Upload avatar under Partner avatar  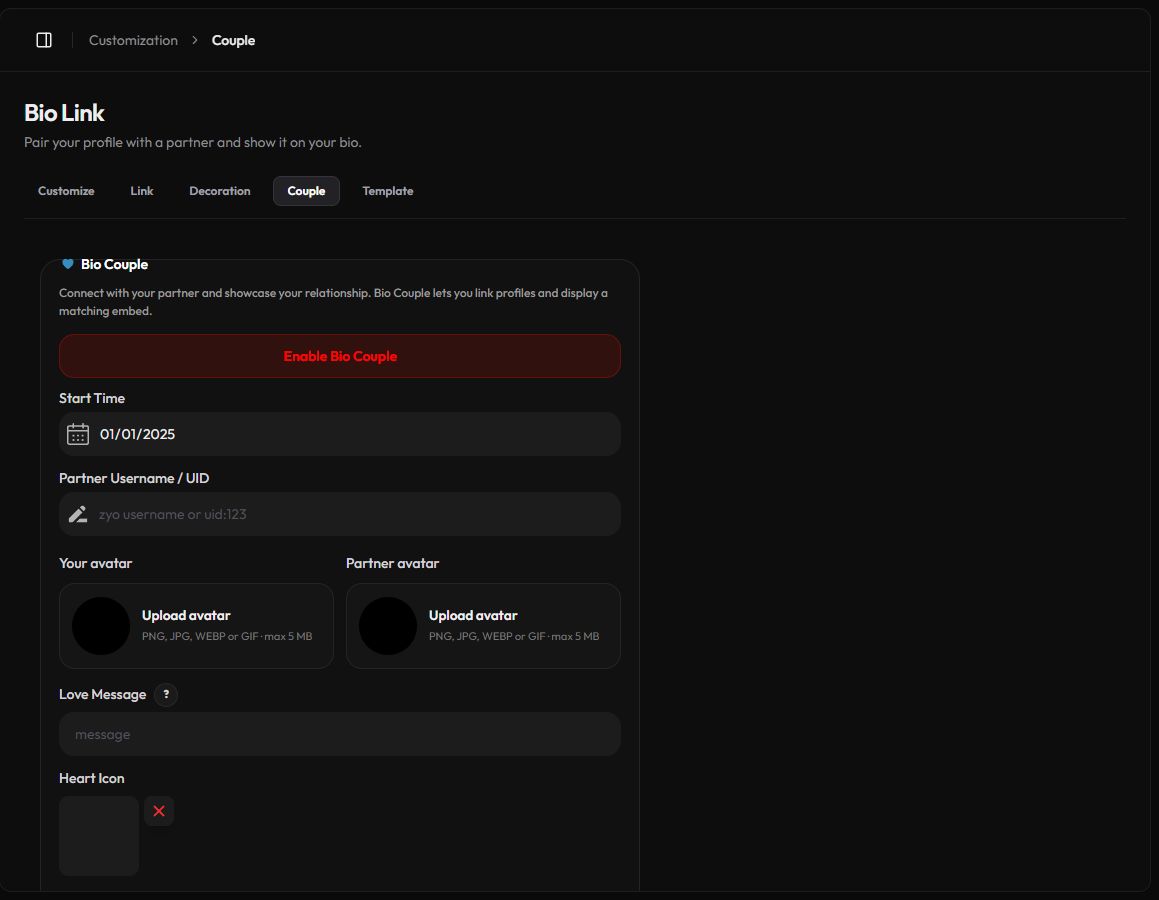483,626
